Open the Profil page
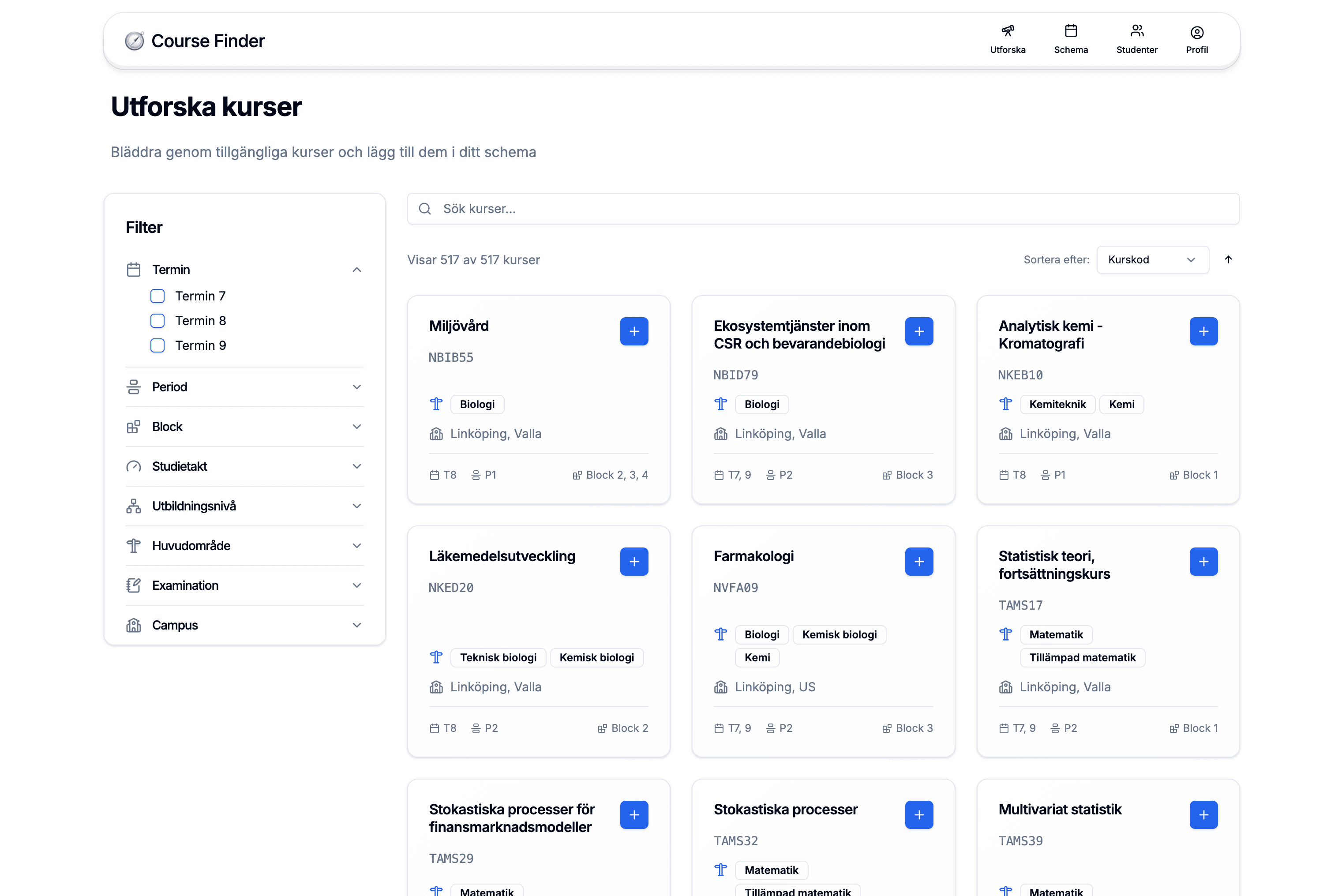This screenshot has width=1338, height=896. pyautogui.click(x=1196, y=39)
